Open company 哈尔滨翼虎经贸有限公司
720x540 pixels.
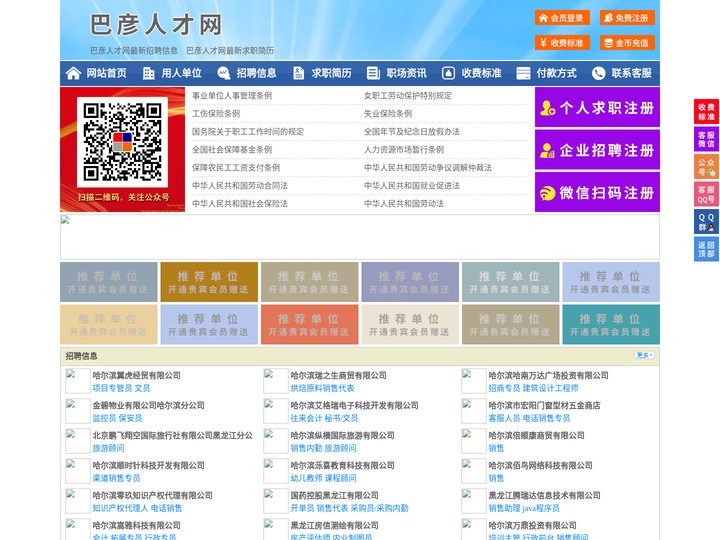tap(136, 375)
